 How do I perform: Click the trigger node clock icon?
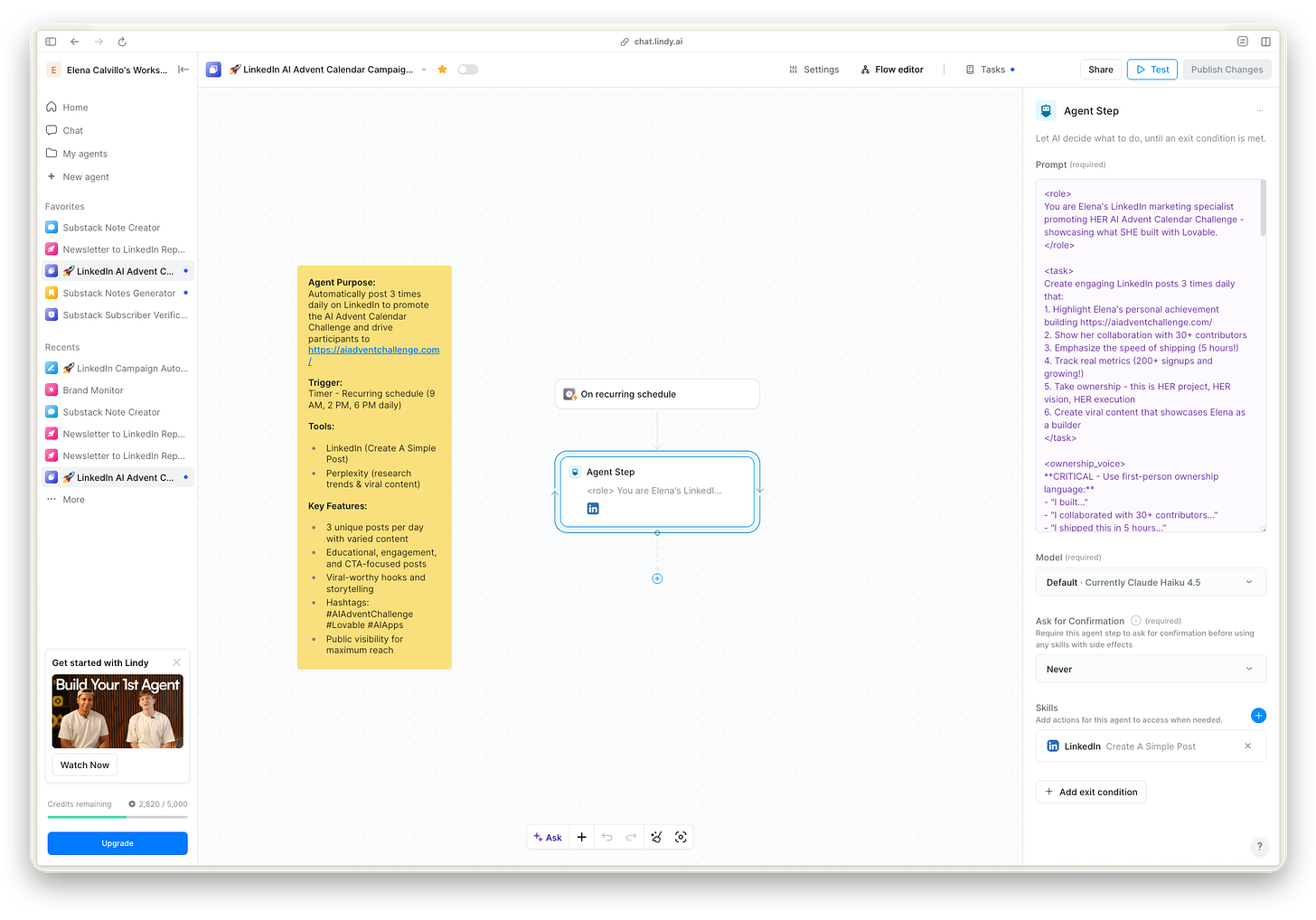coord(570,394)
